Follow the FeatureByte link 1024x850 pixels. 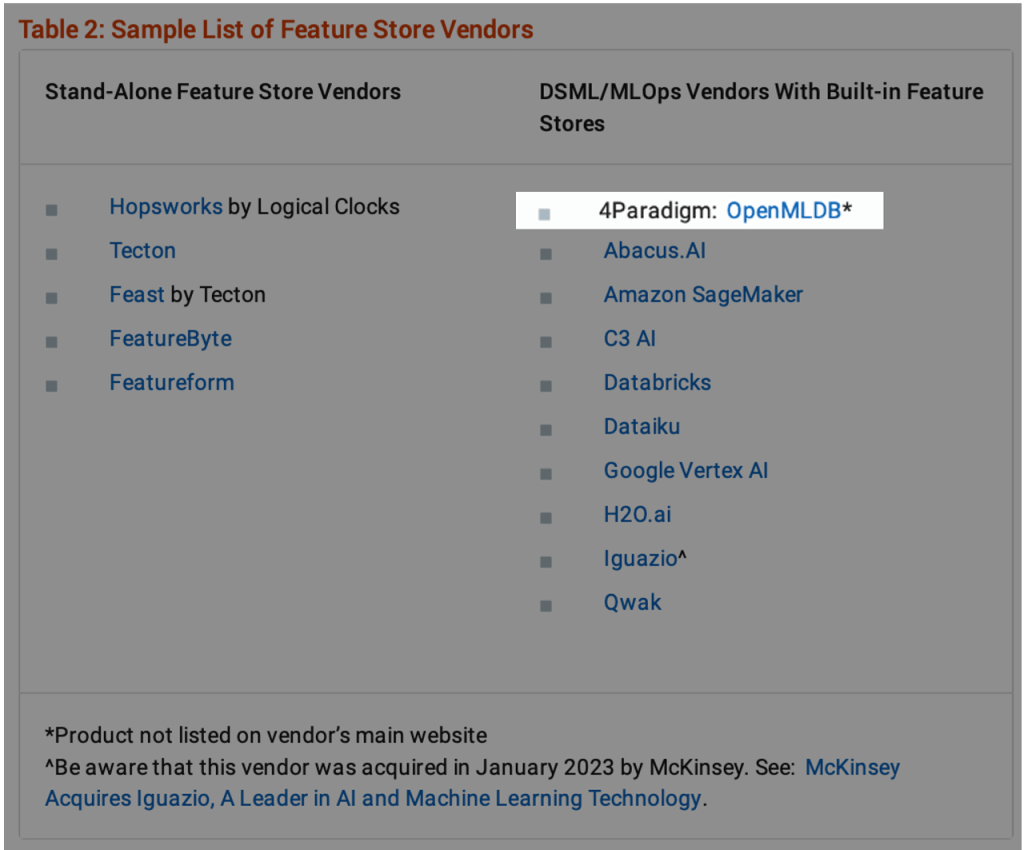170,339
